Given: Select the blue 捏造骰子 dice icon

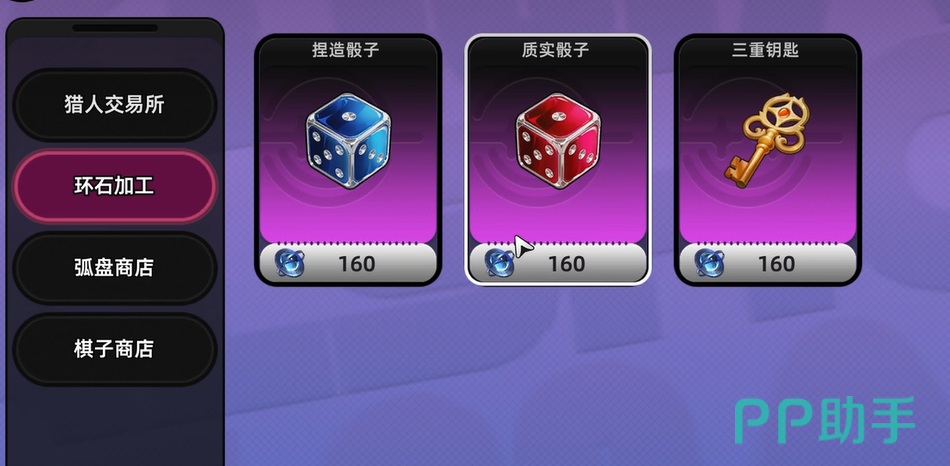Looking at the screenshot, I should [x=348, y=141].
